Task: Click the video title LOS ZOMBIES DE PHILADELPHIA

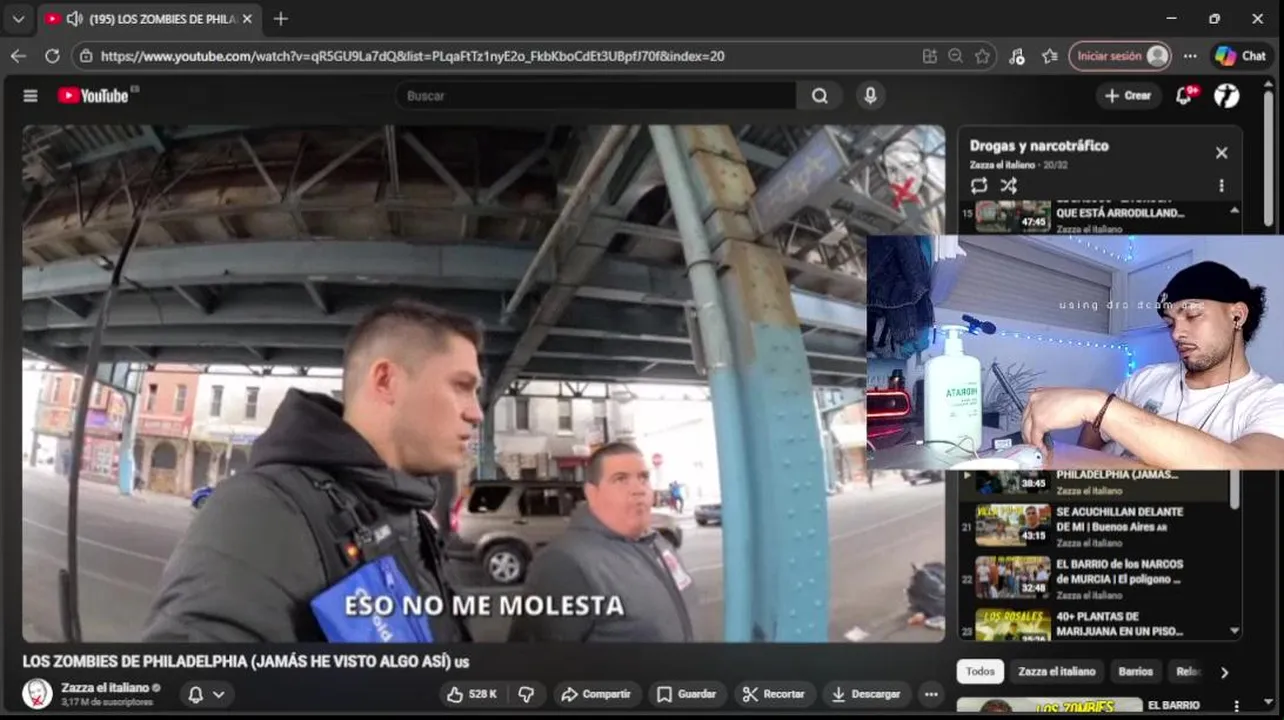Action: 246,662
